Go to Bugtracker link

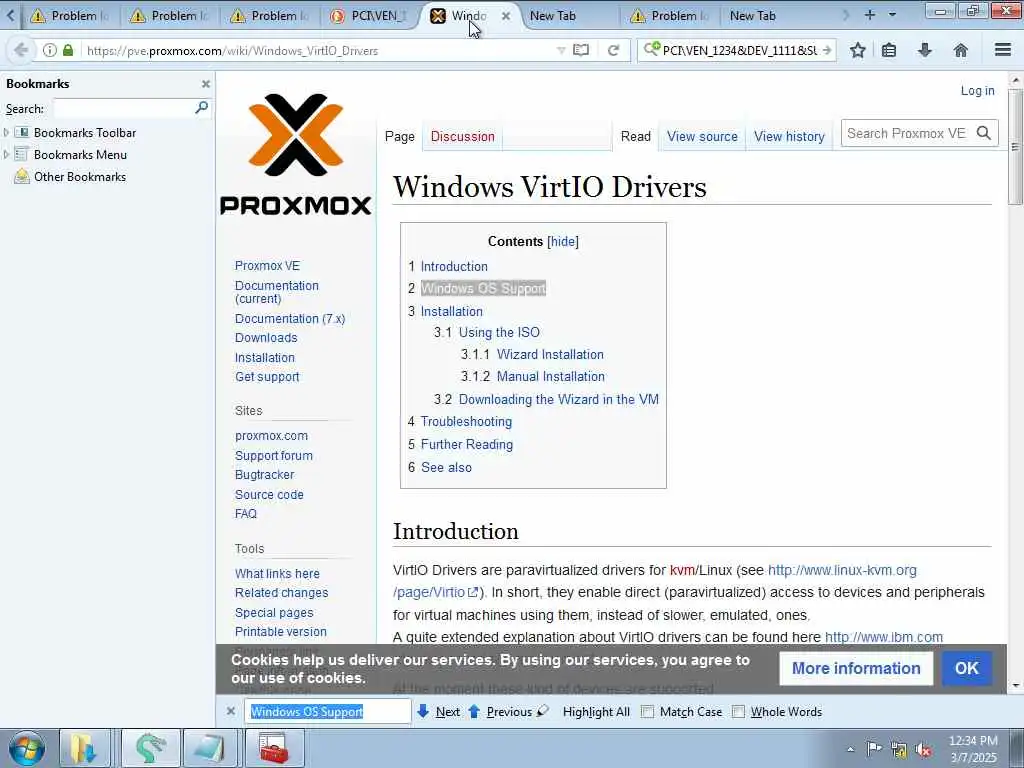264,475
